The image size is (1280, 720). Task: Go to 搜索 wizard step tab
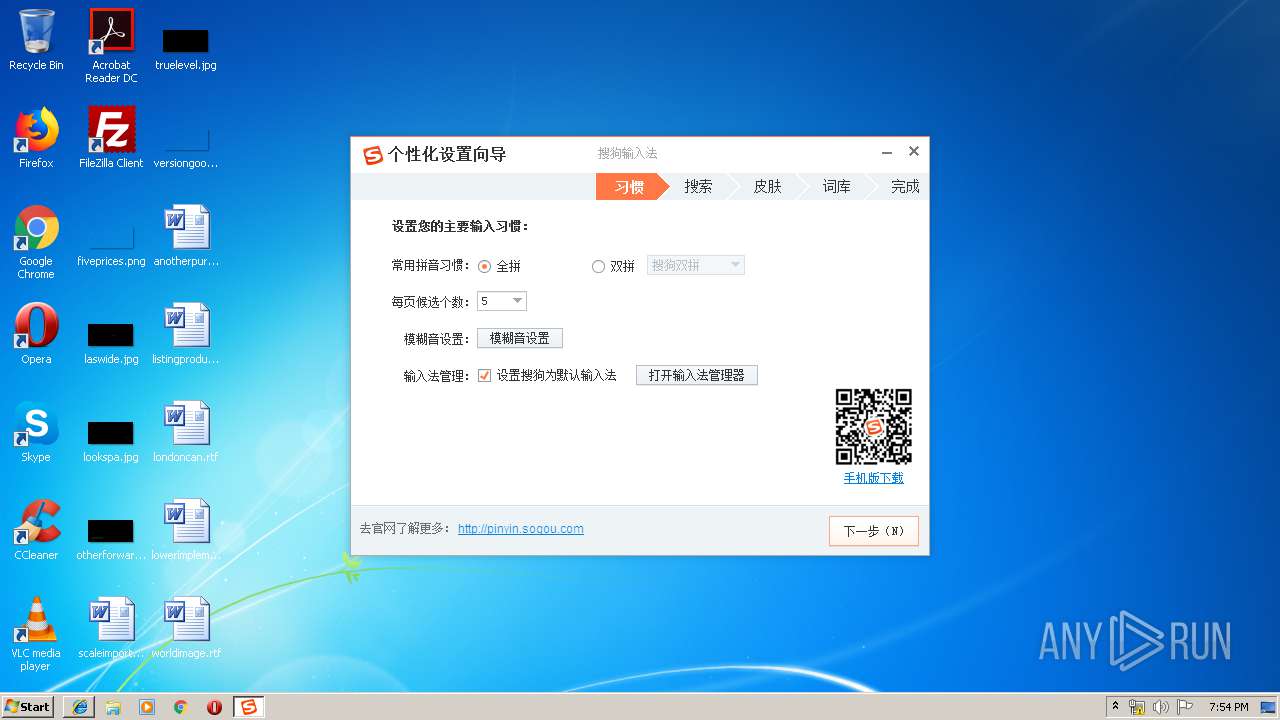698,187
